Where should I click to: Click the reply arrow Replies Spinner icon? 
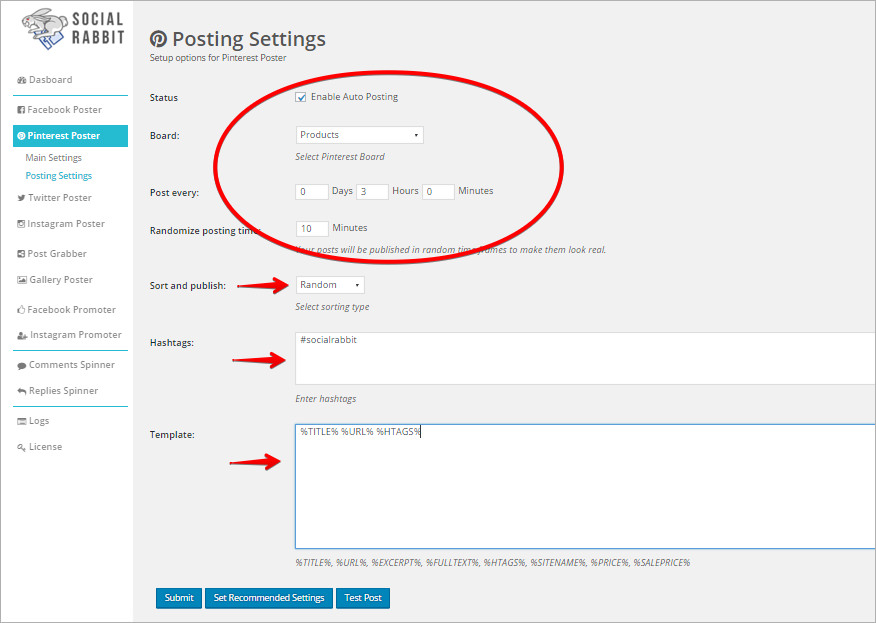[22, 391]
